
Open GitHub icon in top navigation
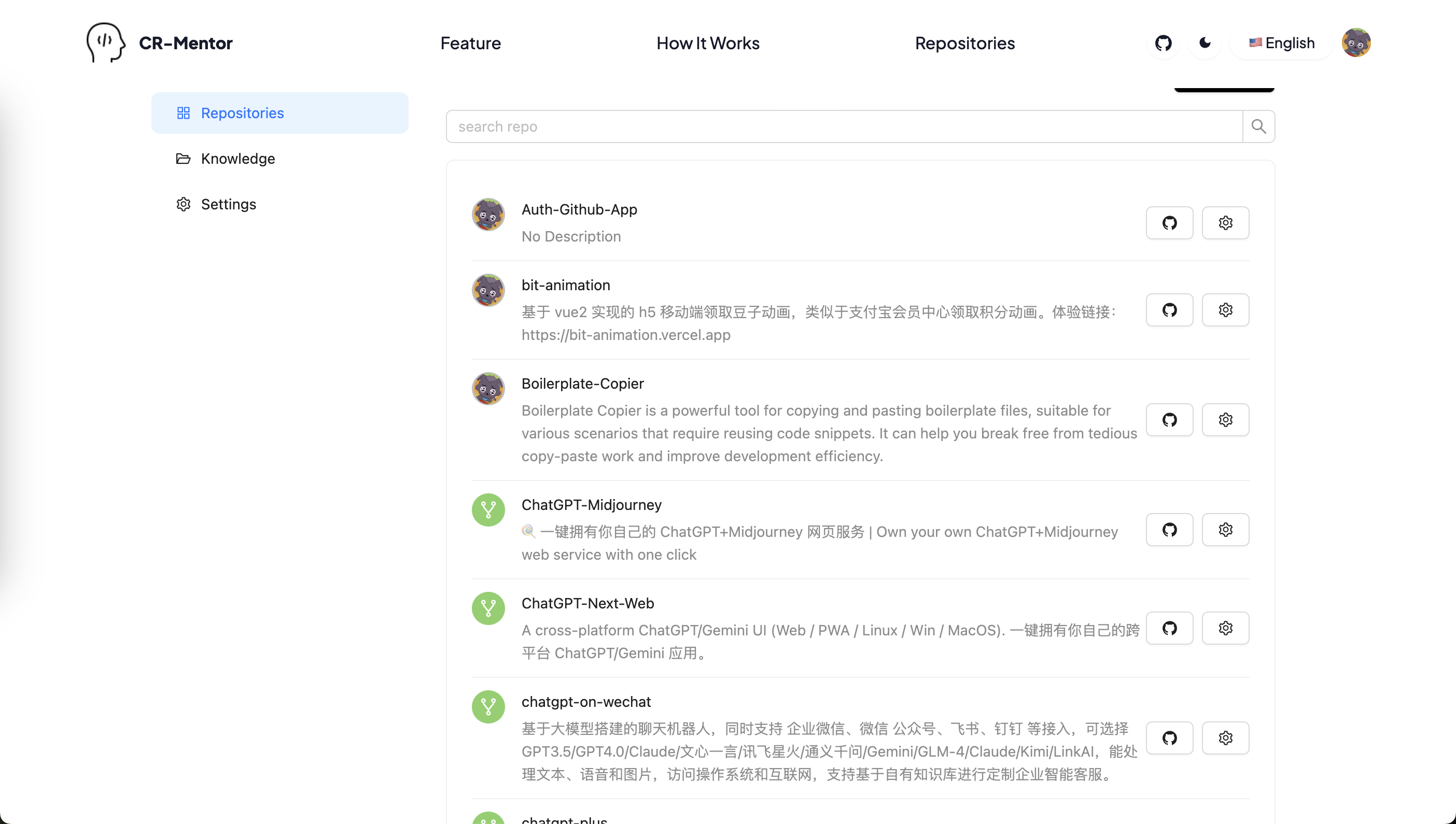tap(1163, 43)
